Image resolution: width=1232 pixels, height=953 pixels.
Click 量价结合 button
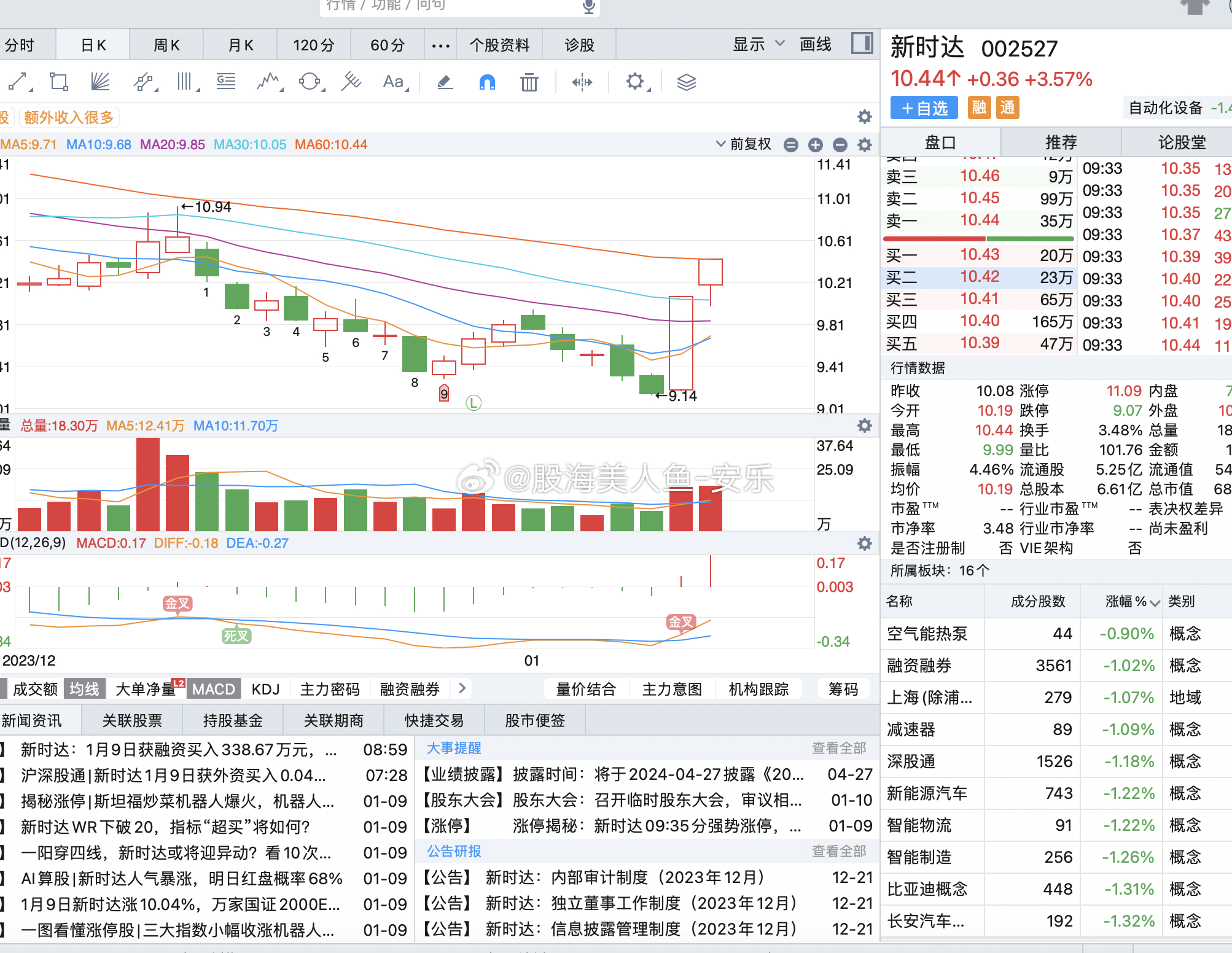click(585, 689)
